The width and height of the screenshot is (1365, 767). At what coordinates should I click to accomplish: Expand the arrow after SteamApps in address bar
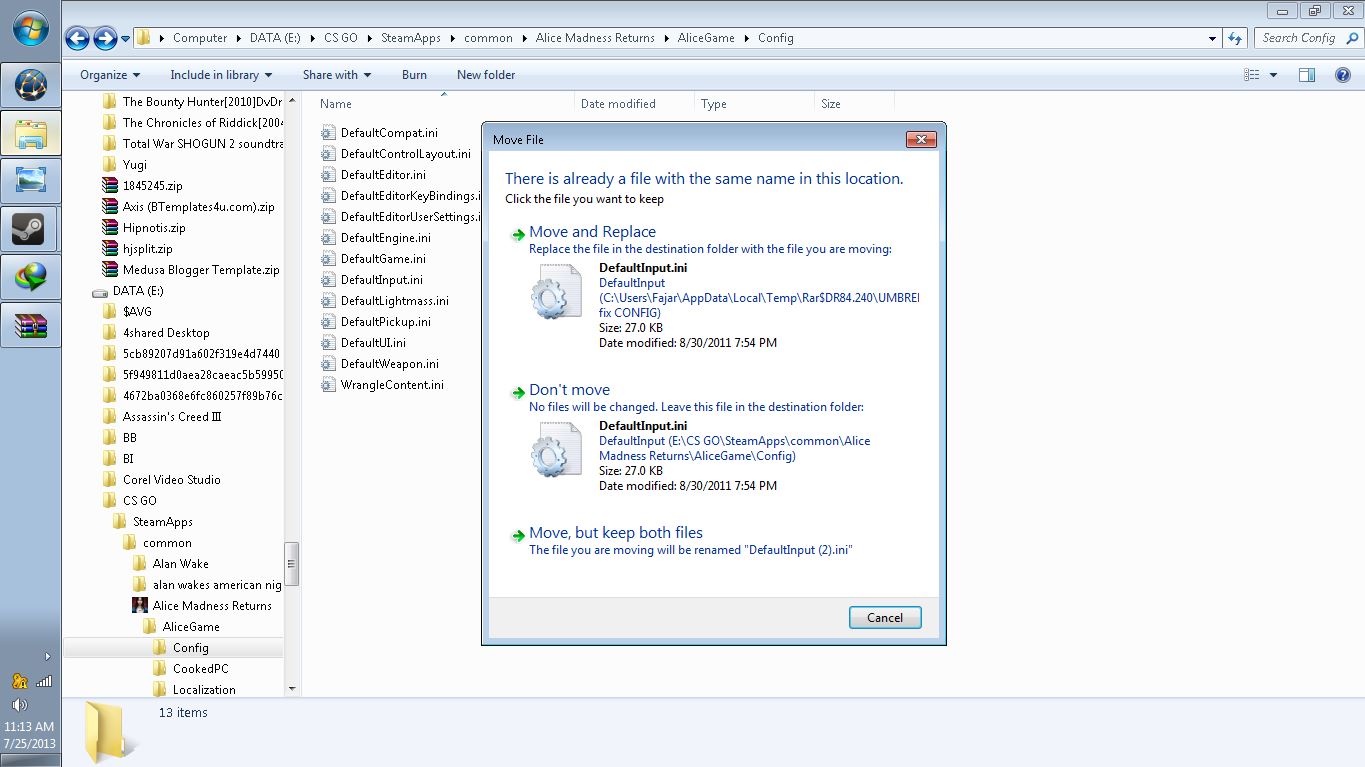coord(452,38)
